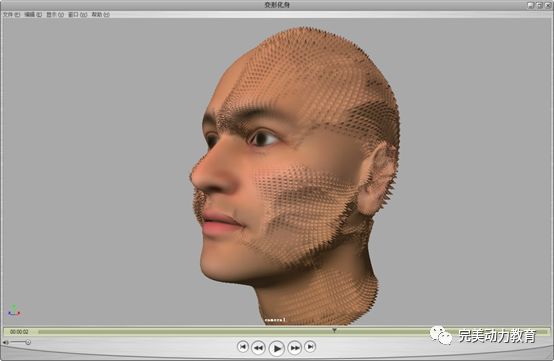Image resolution: width=554 pixels, height=361 pixels.
Task: Click the camera1 label below the head
Action: point(275,320)
